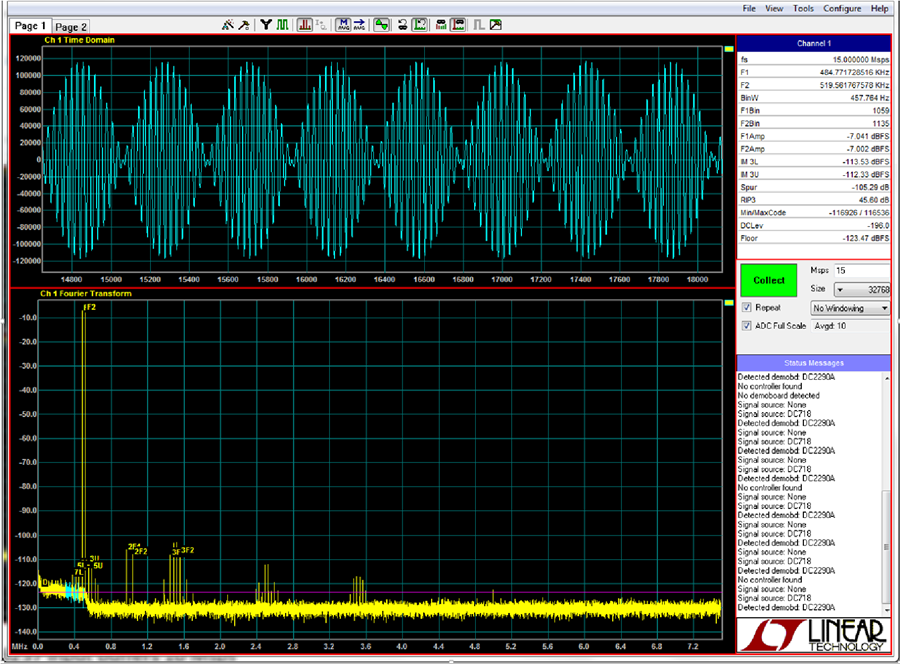Click the mask with undo arrow icon

[403, 25]
